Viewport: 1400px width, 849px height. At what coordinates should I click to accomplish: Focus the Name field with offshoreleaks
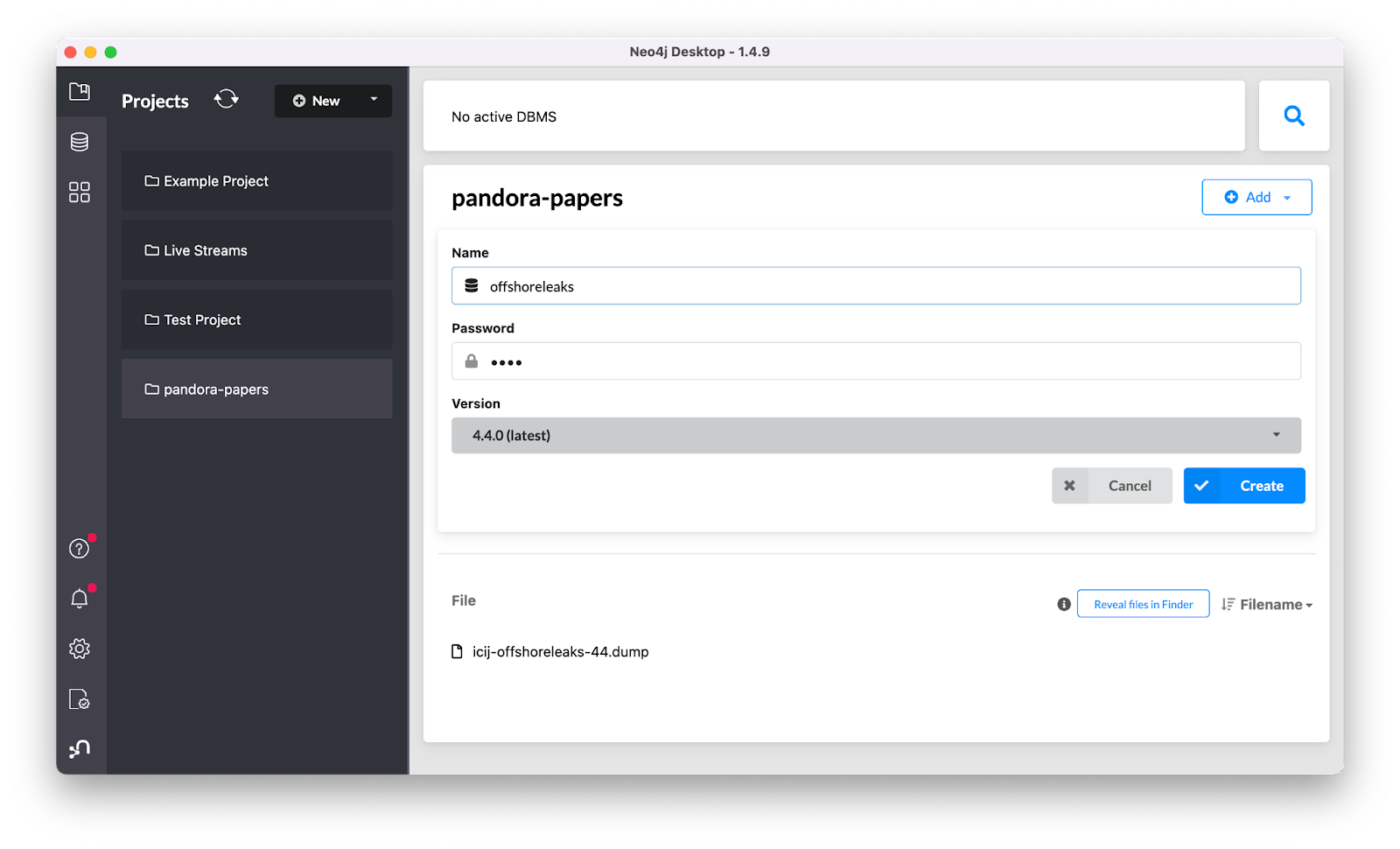point(876,286)
